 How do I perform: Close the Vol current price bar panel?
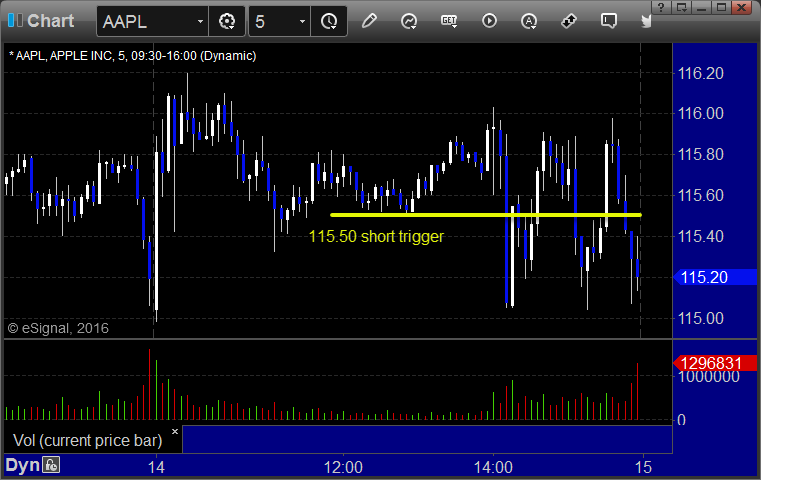pos(175,431)
